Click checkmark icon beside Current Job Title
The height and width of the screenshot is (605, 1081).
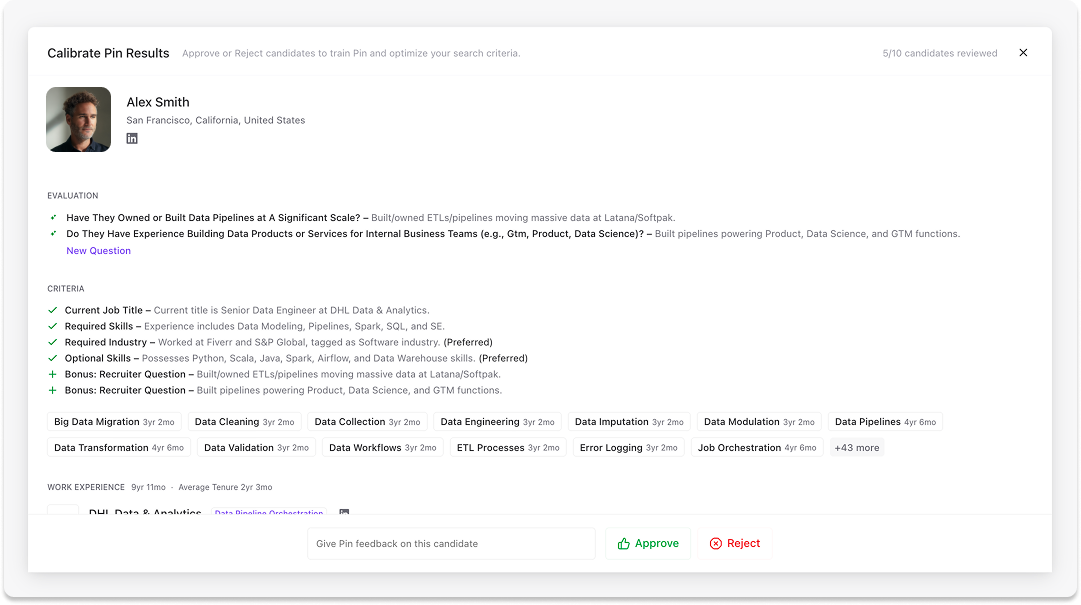pos(52,310)
